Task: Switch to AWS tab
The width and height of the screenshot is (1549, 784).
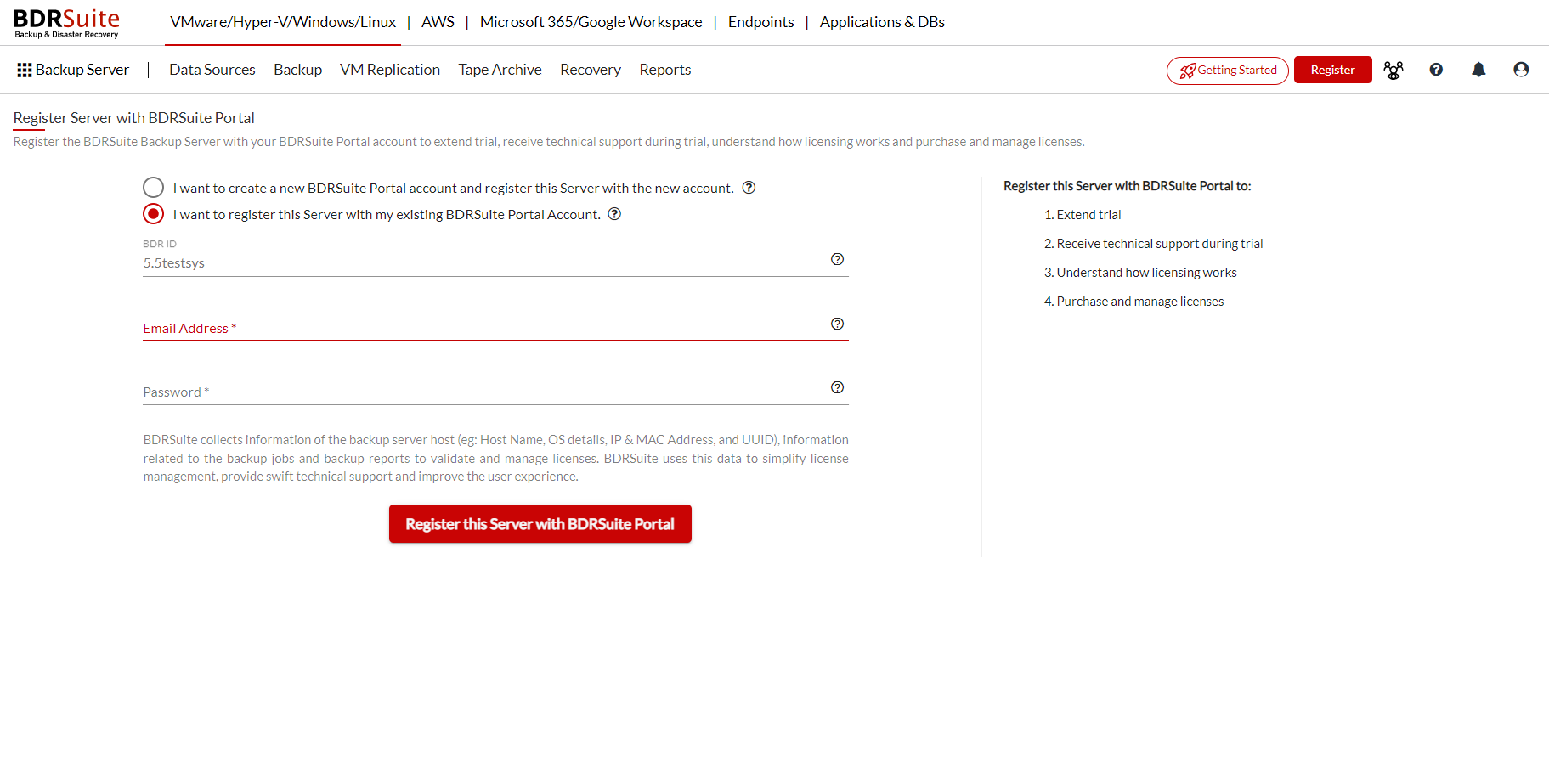Action: (438, 22)
